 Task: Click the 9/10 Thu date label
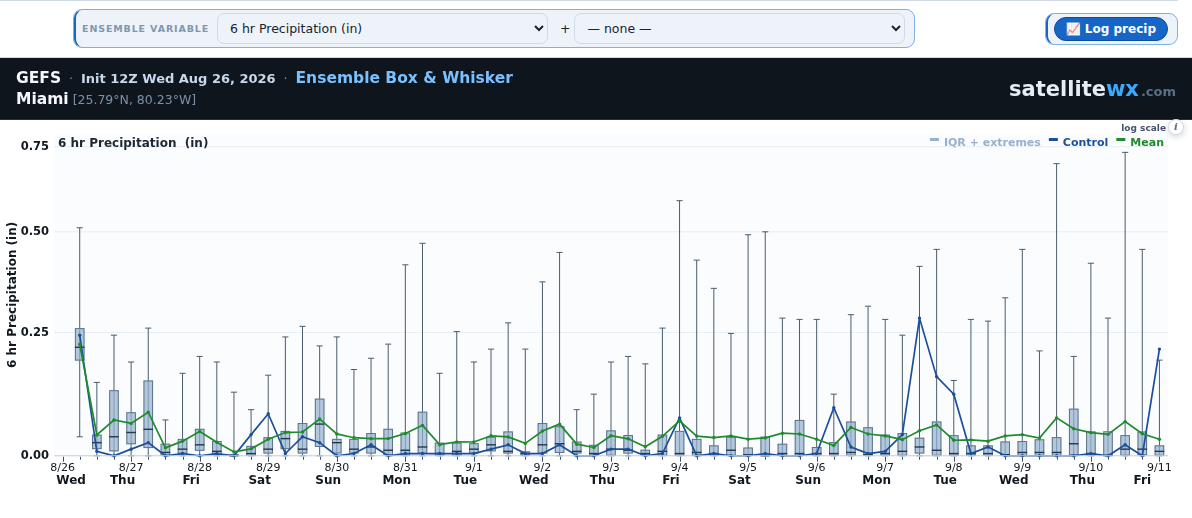(1086, 473)
